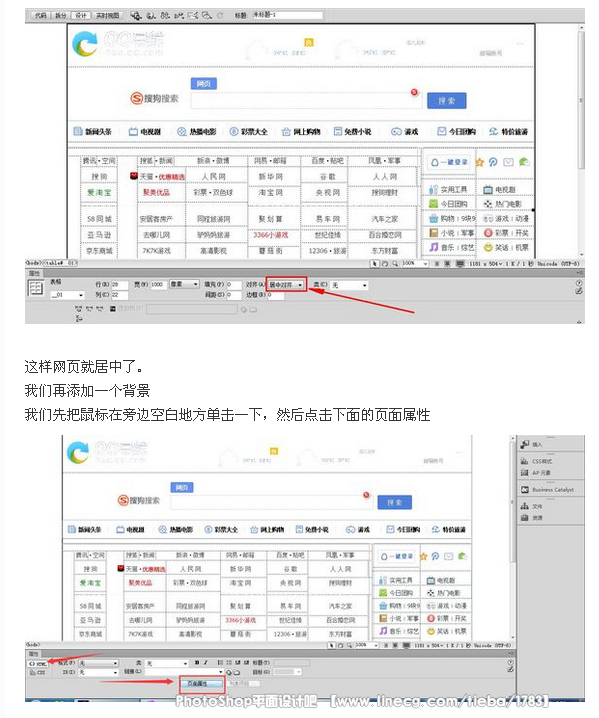
Task: Toggle bold B in bottom properties panel
Action: (197, 663)
